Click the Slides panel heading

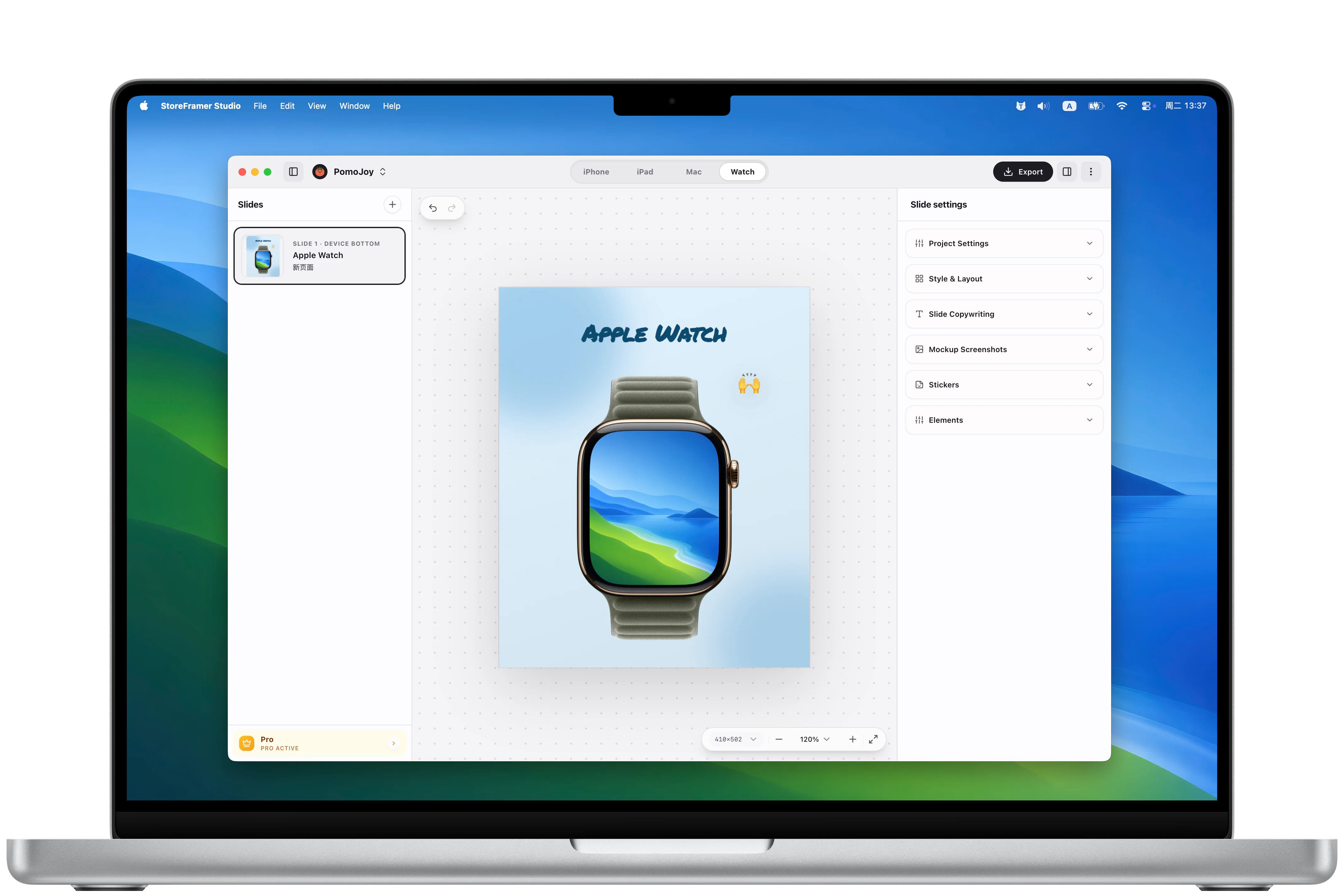pyautogui.click(x=250, y=204)
